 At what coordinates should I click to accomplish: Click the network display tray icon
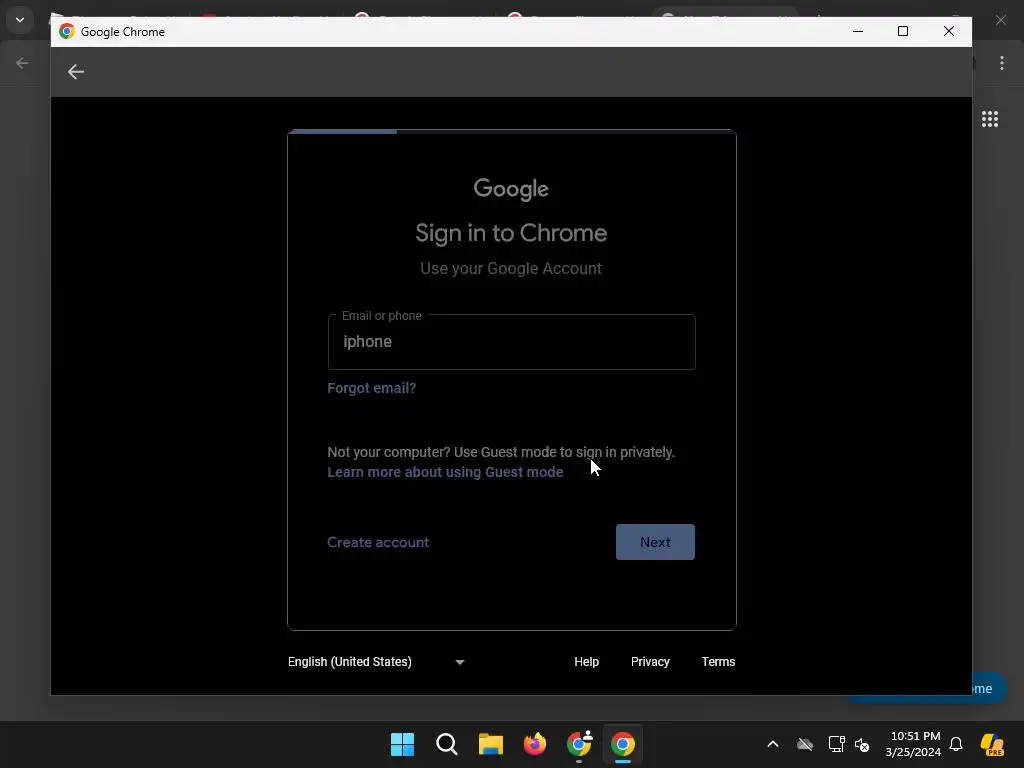pyautogui.click(x=837, y=744)
